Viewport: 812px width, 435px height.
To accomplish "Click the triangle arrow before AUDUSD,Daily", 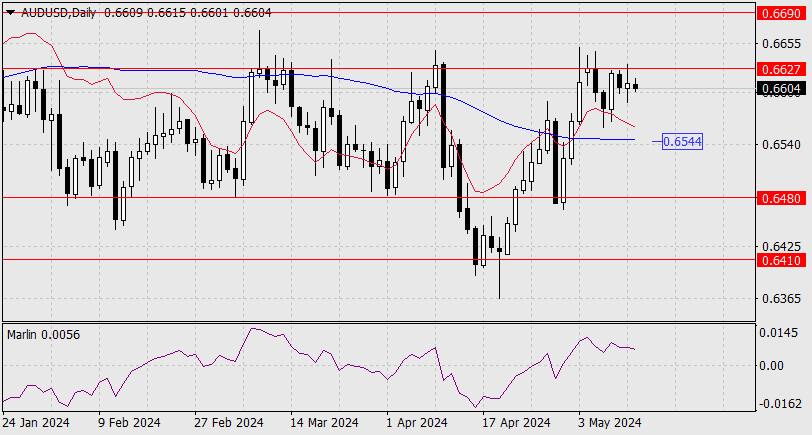I will 11,13.
